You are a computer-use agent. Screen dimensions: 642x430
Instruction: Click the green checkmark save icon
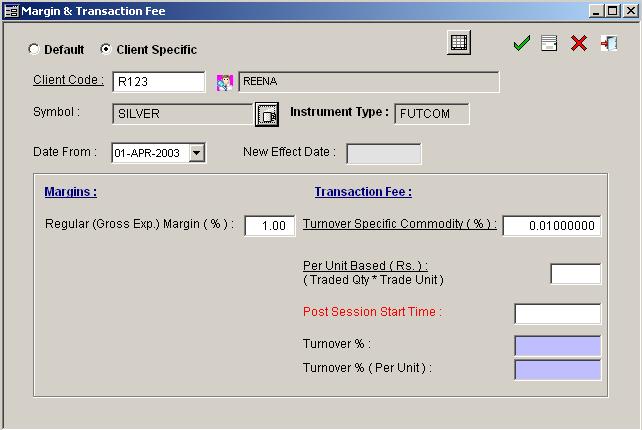[x=520, y=44]
